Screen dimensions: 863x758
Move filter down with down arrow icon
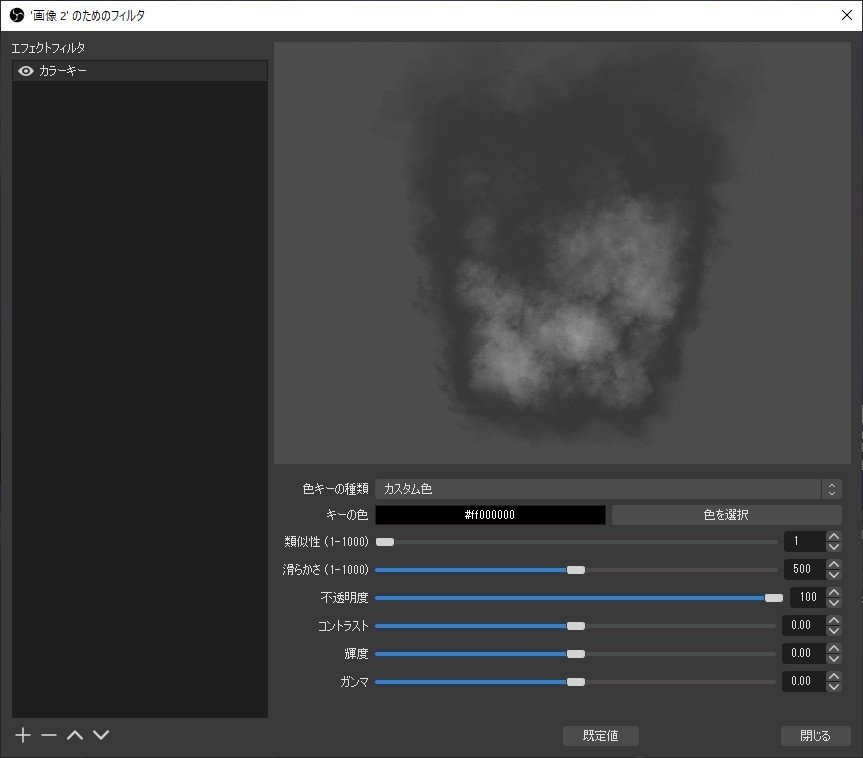click(101, 735)
